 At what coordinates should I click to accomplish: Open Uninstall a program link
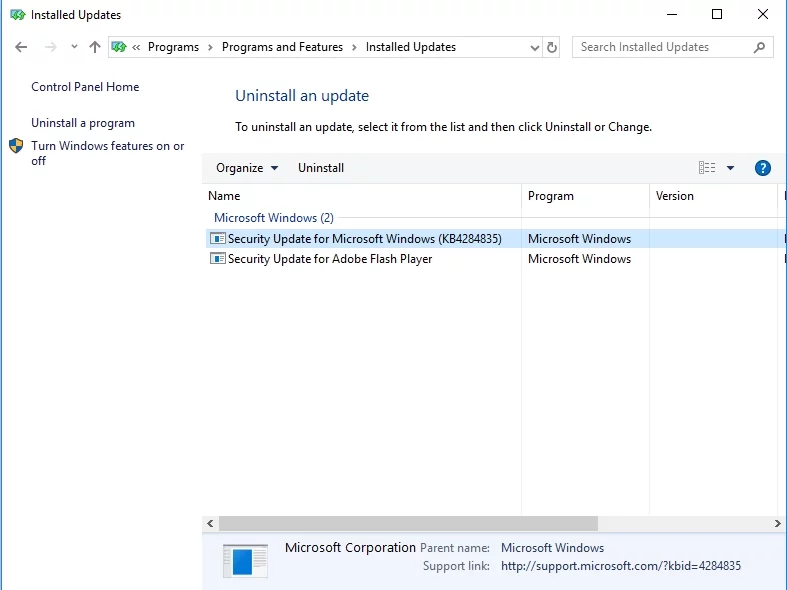(83, 123)
